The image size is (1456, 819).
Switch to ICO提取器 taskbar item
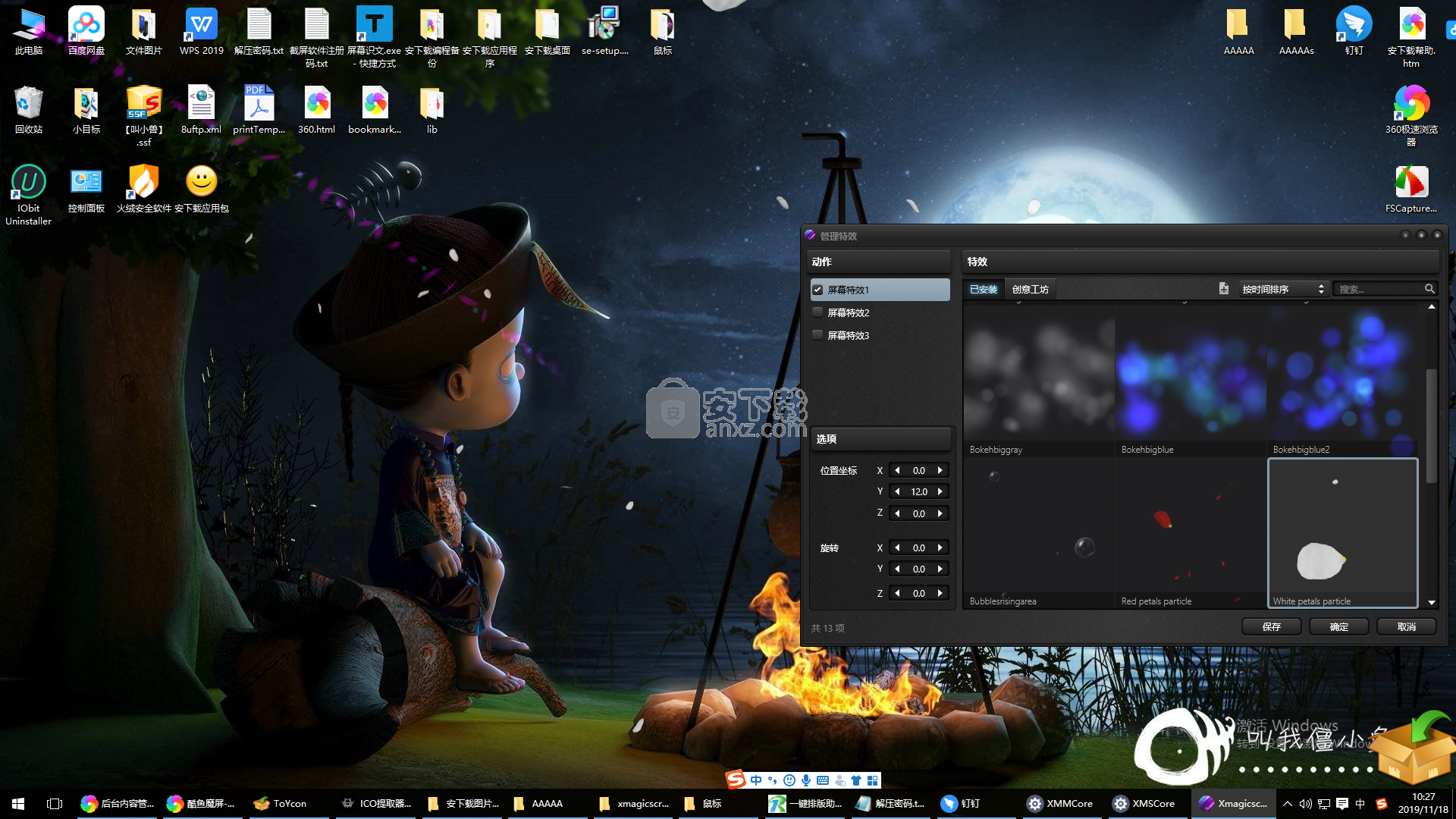click(375, 804)
